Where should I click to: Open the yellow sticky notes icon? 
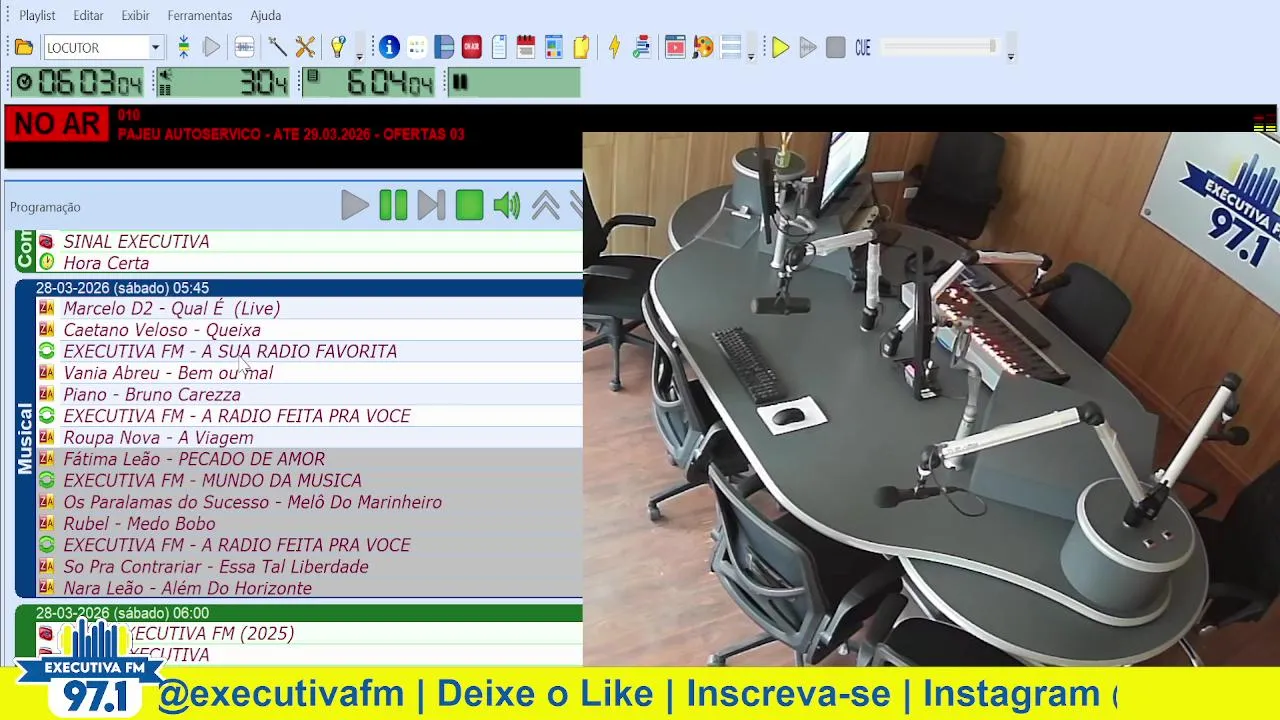pos(581,47)
